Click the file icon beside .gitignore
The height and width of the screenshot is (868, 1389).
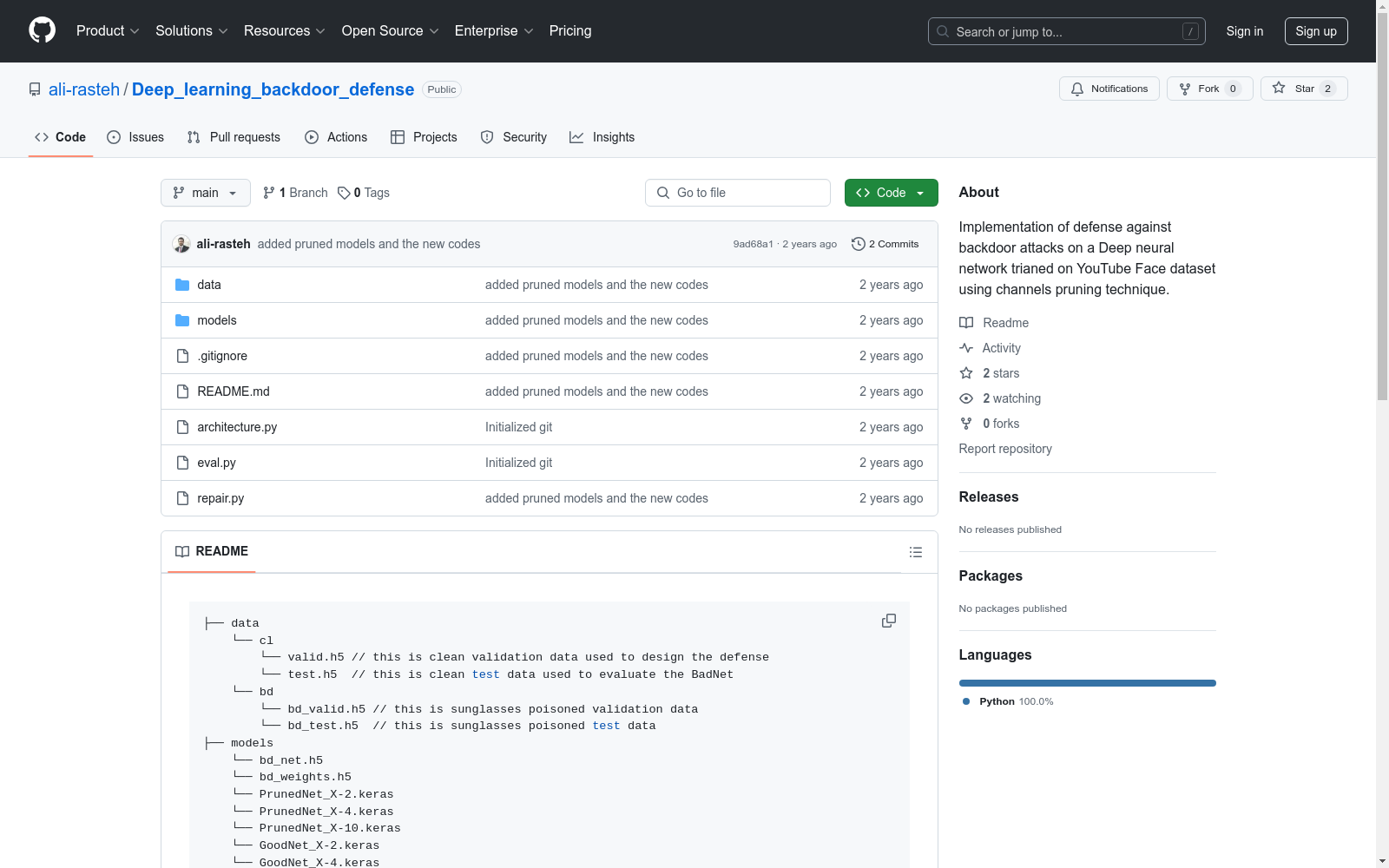(182, 356)
